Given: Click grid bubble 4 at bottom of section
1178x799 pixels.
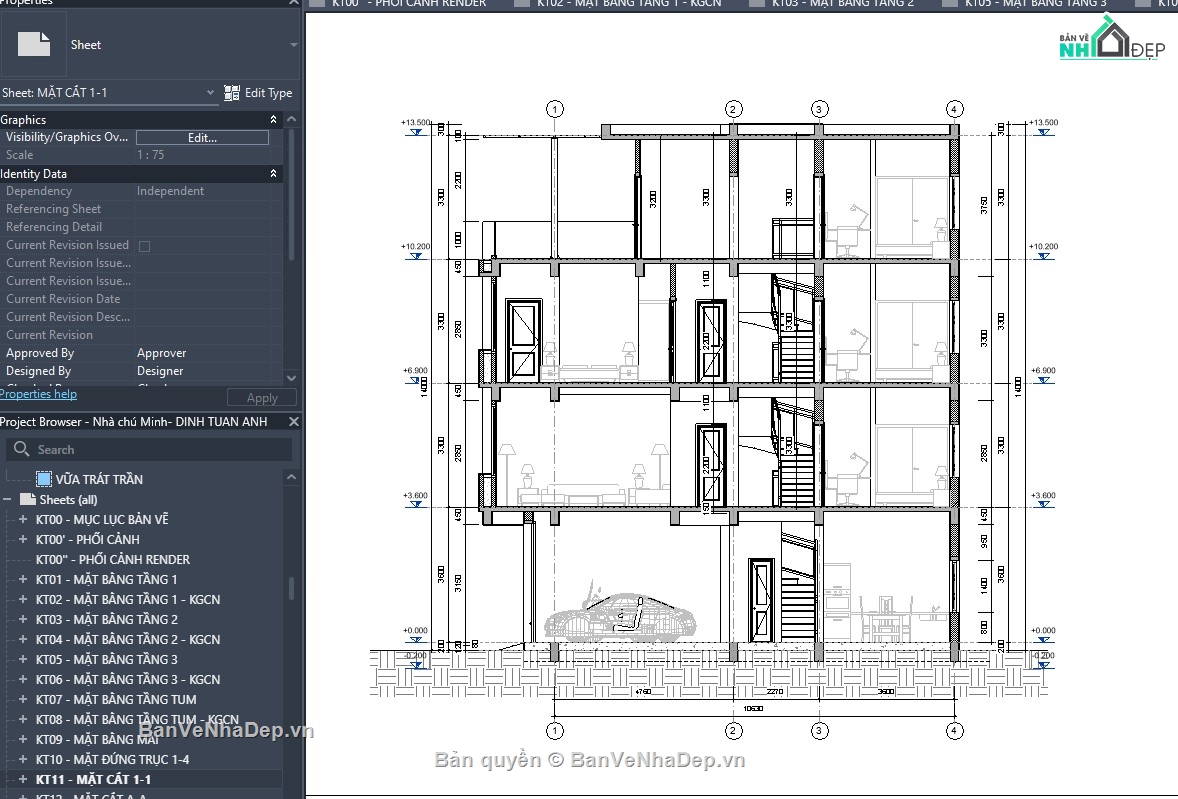Looking at the screenshot, I should (954, 731).
